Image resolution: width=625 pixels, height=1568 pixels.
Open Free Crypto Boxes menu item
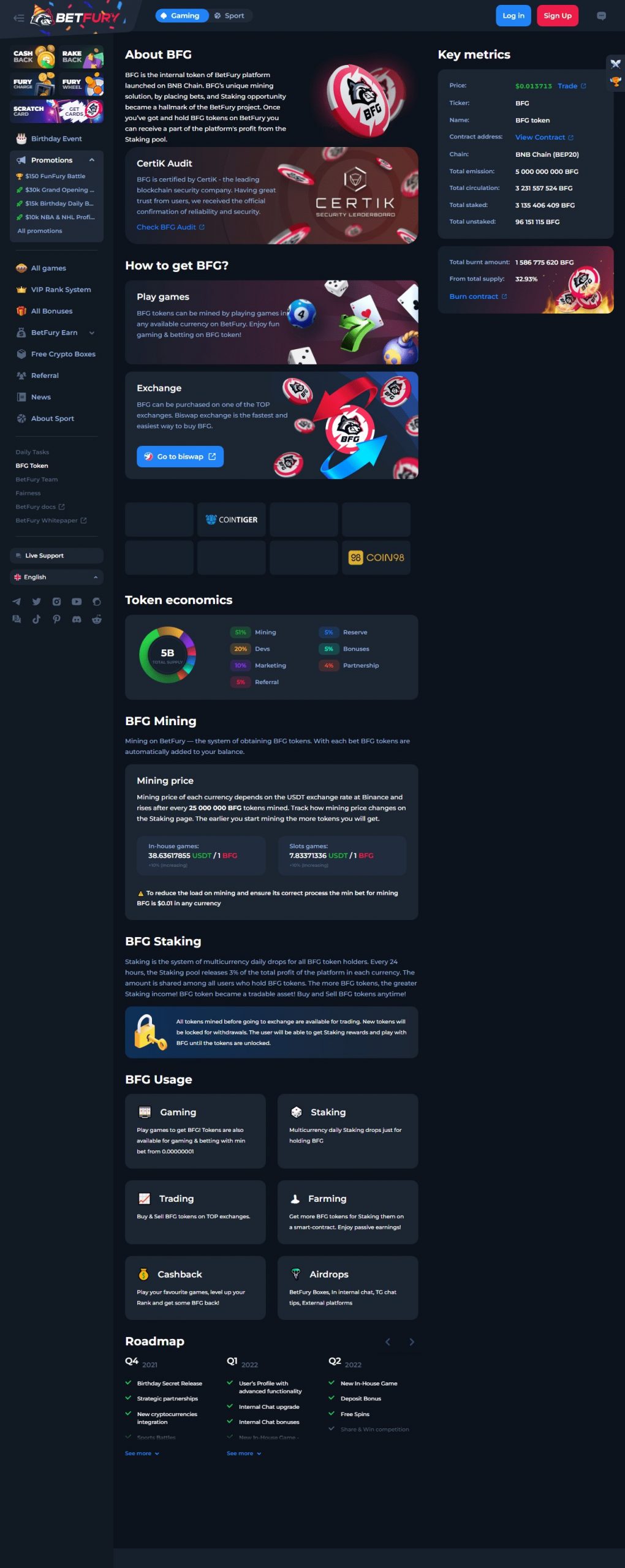point(63,354)
